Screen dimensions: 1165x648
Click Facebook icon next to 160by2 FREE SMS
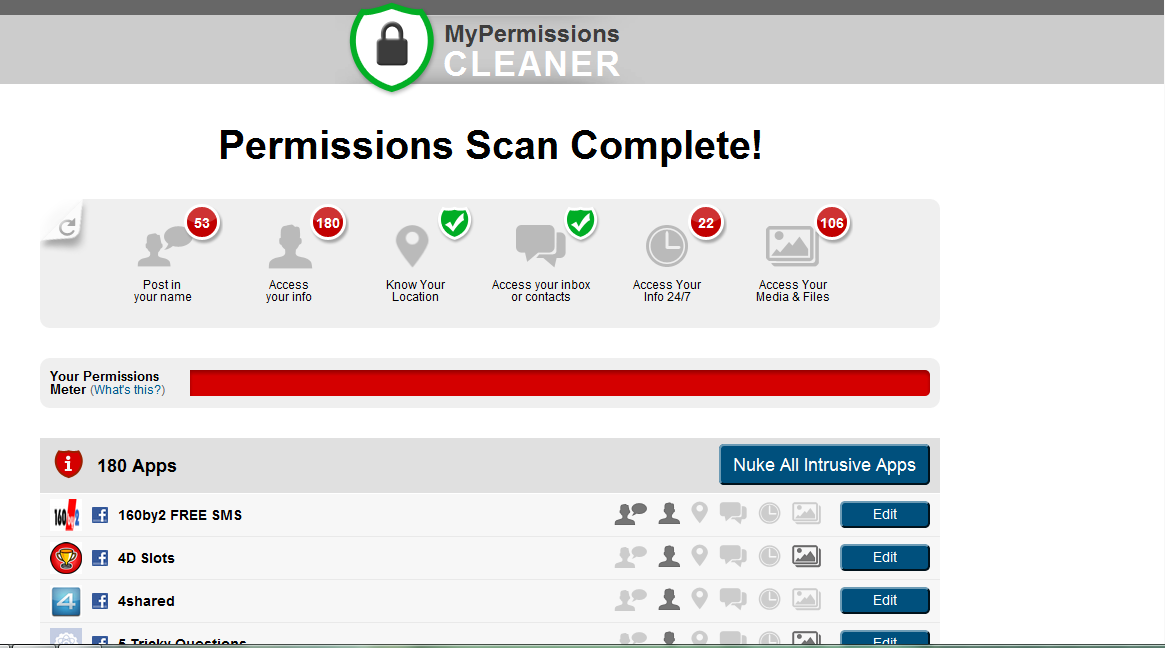pyautogui.click(x=100, y=515)
